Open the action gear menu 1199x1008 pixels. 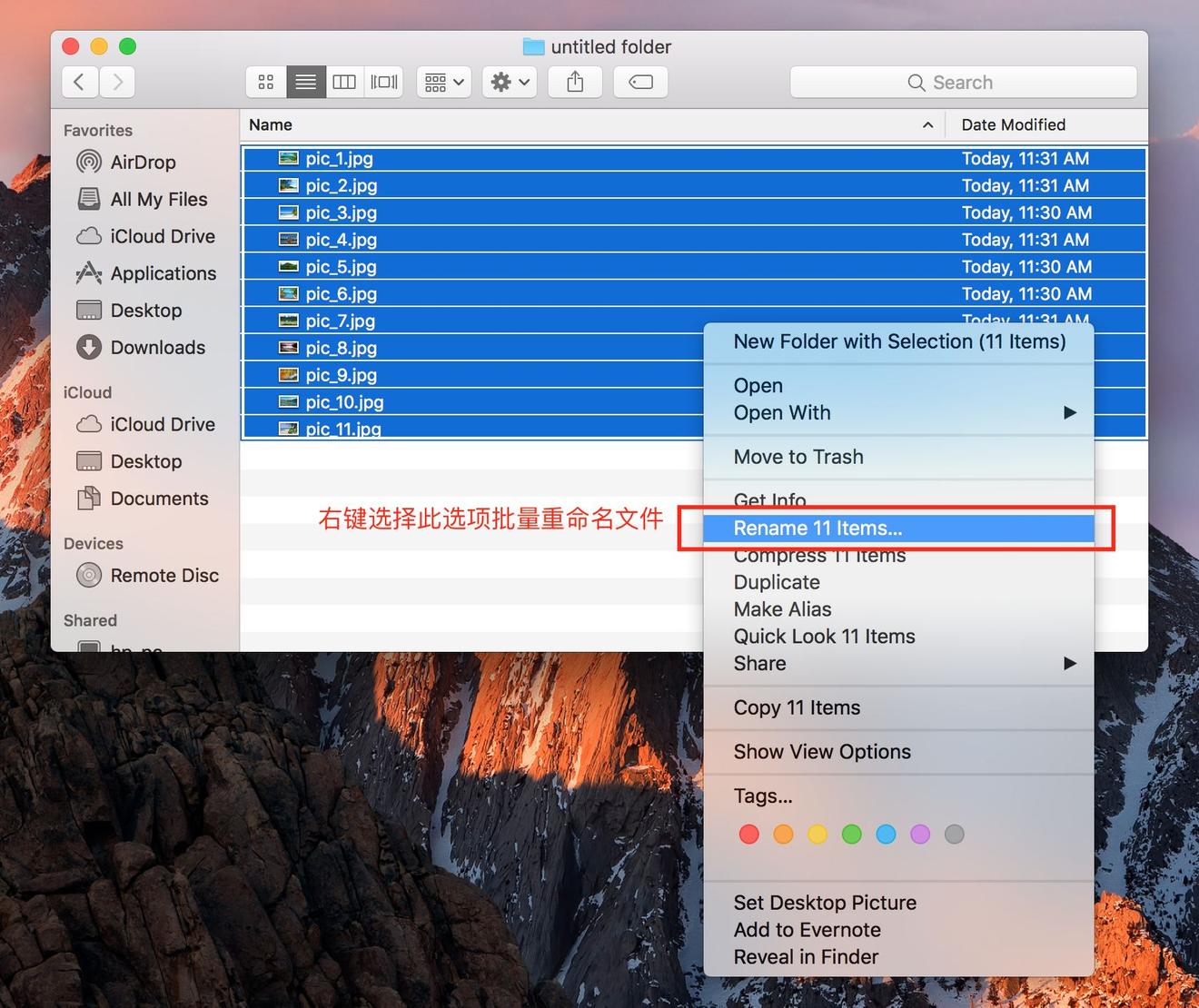(509, 82)
